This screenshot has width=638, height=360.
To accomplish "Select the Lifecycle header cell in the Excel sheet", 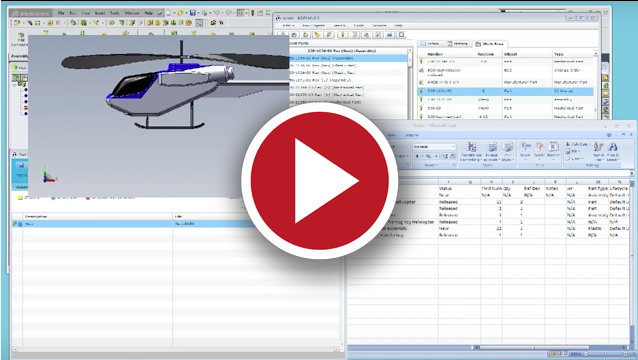I will pos(619,189).
